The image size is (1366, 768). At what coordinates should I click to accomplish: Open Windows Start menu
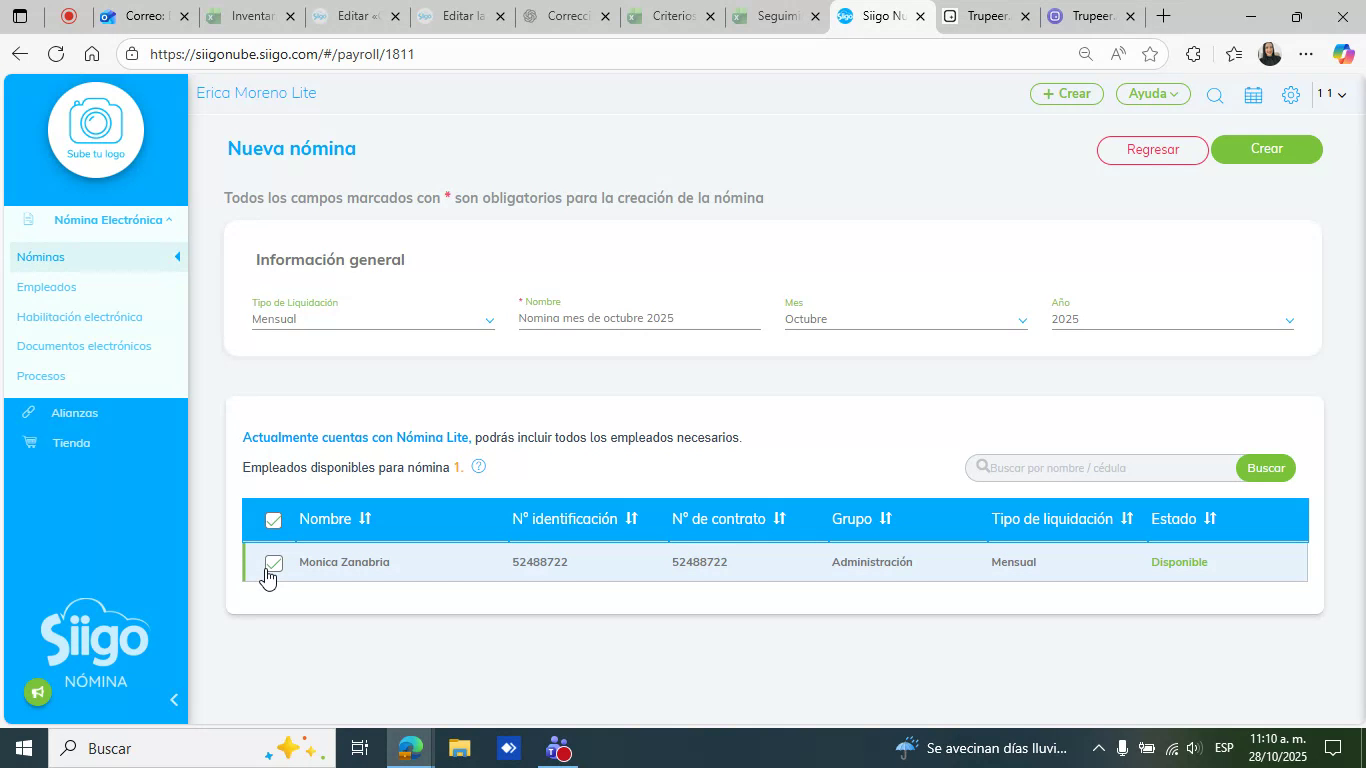[23, 748]
